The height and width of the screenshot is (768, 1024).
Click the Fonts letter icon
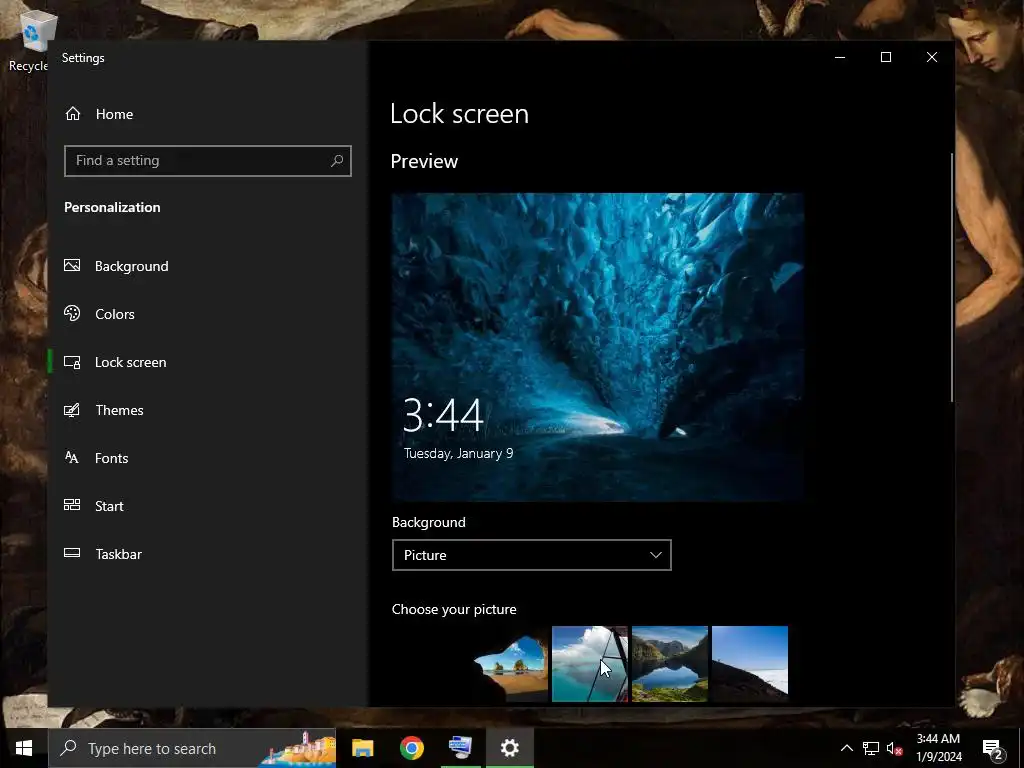click(x=72, y=457)
